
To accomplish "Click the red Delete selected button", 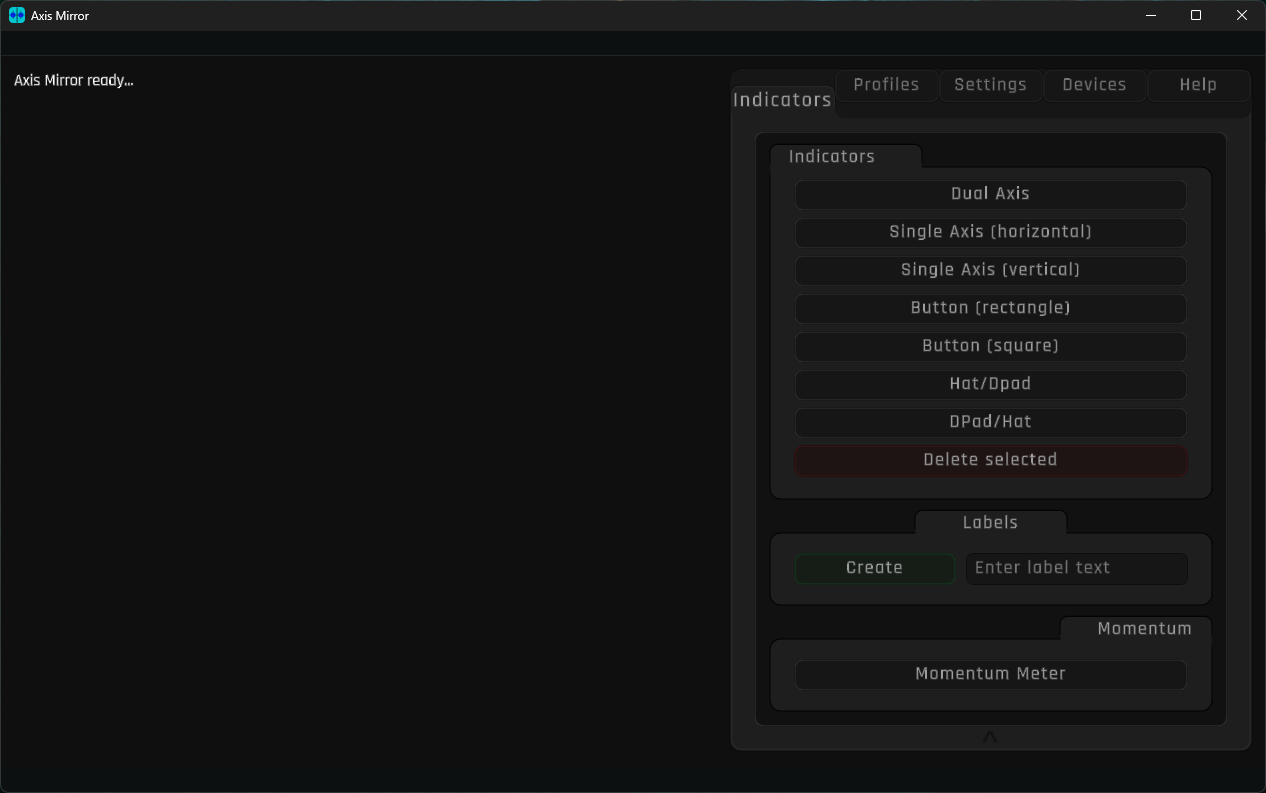I will click(x=990, y=460).
